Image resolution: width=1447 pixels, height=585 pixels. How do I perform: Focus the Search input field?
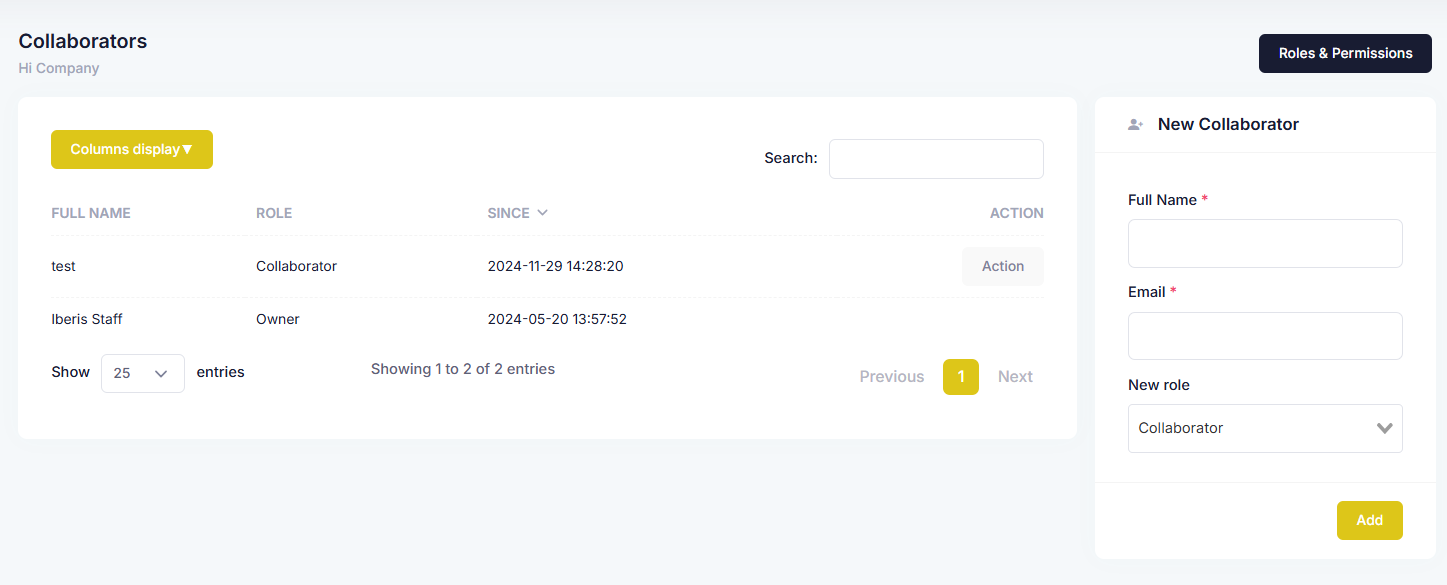tap(936, 159)
